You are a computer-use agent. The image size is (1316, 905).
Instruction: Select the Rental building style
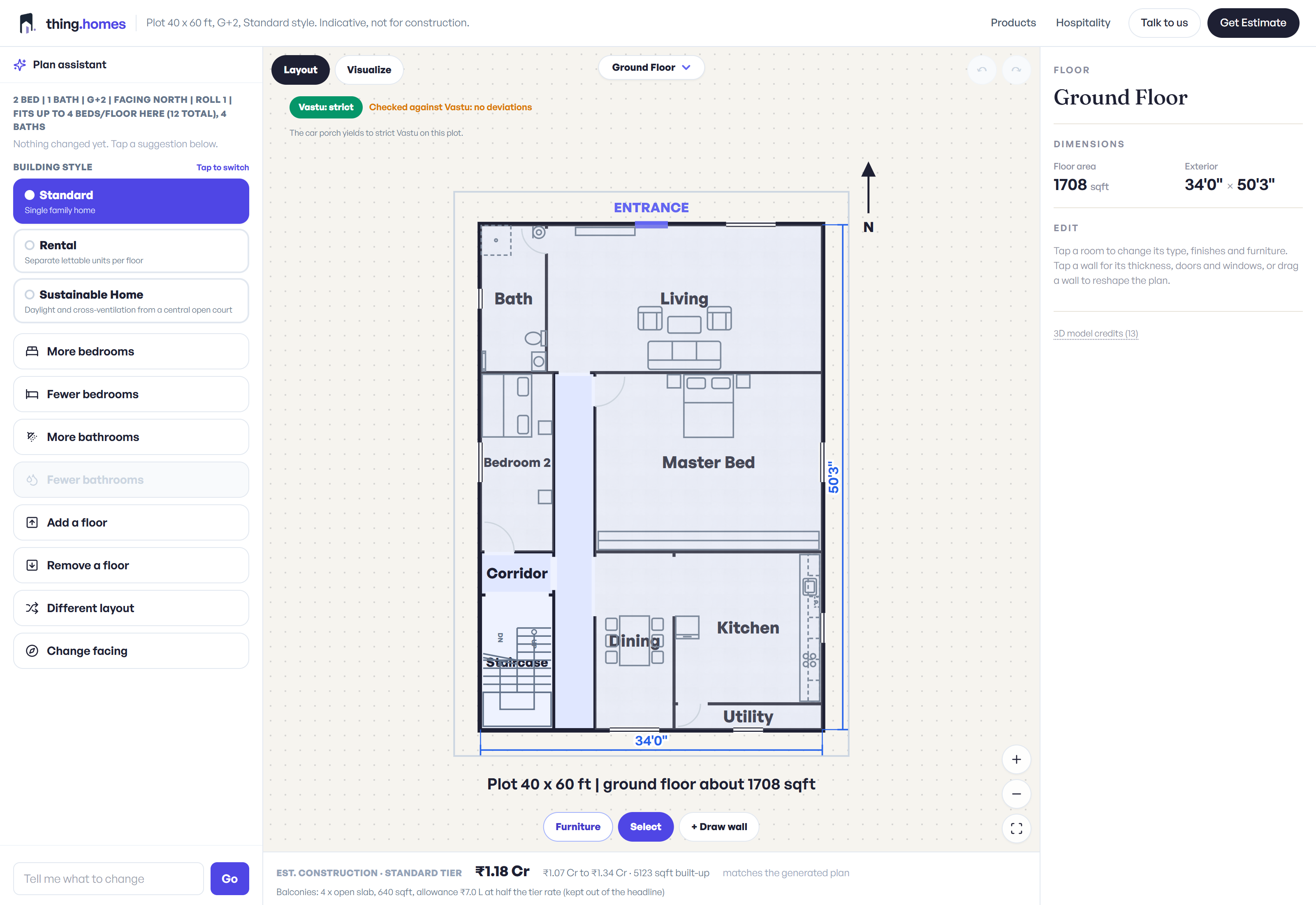point(131,251)
